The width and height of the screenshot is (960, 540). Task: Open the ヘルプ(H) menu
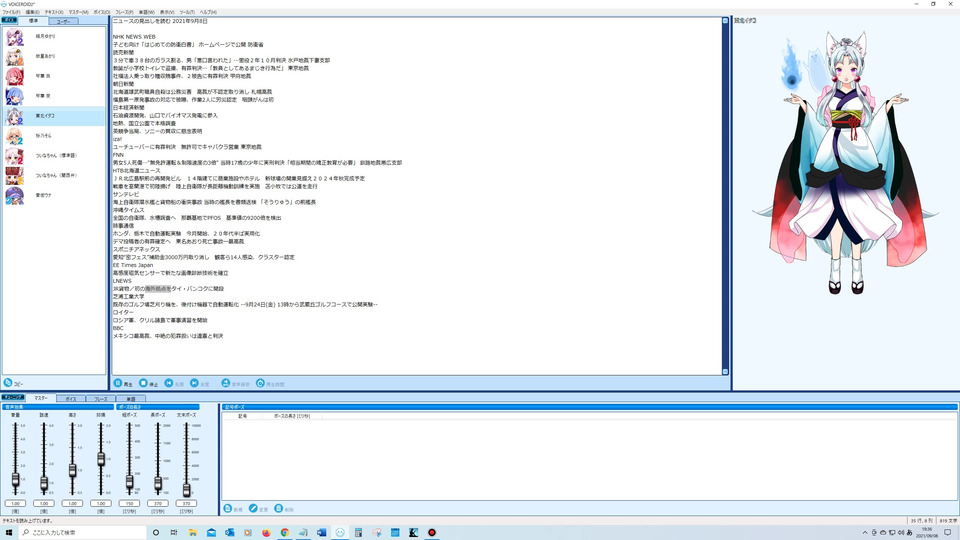[208, 12]
